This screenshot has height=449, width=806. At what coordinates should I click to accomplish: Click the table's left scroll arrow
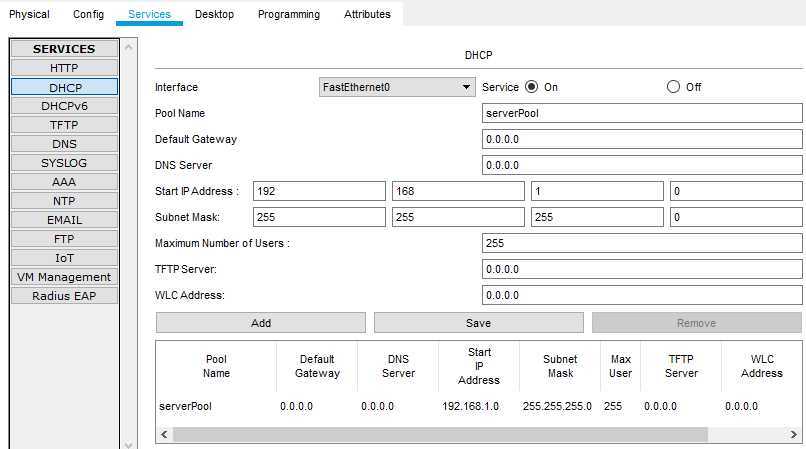tap(164, 435)
